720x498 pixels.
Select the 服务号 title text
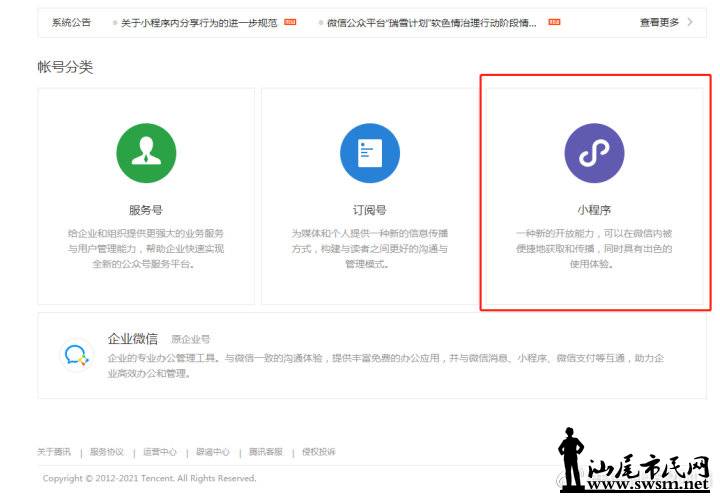pos(146,210)
